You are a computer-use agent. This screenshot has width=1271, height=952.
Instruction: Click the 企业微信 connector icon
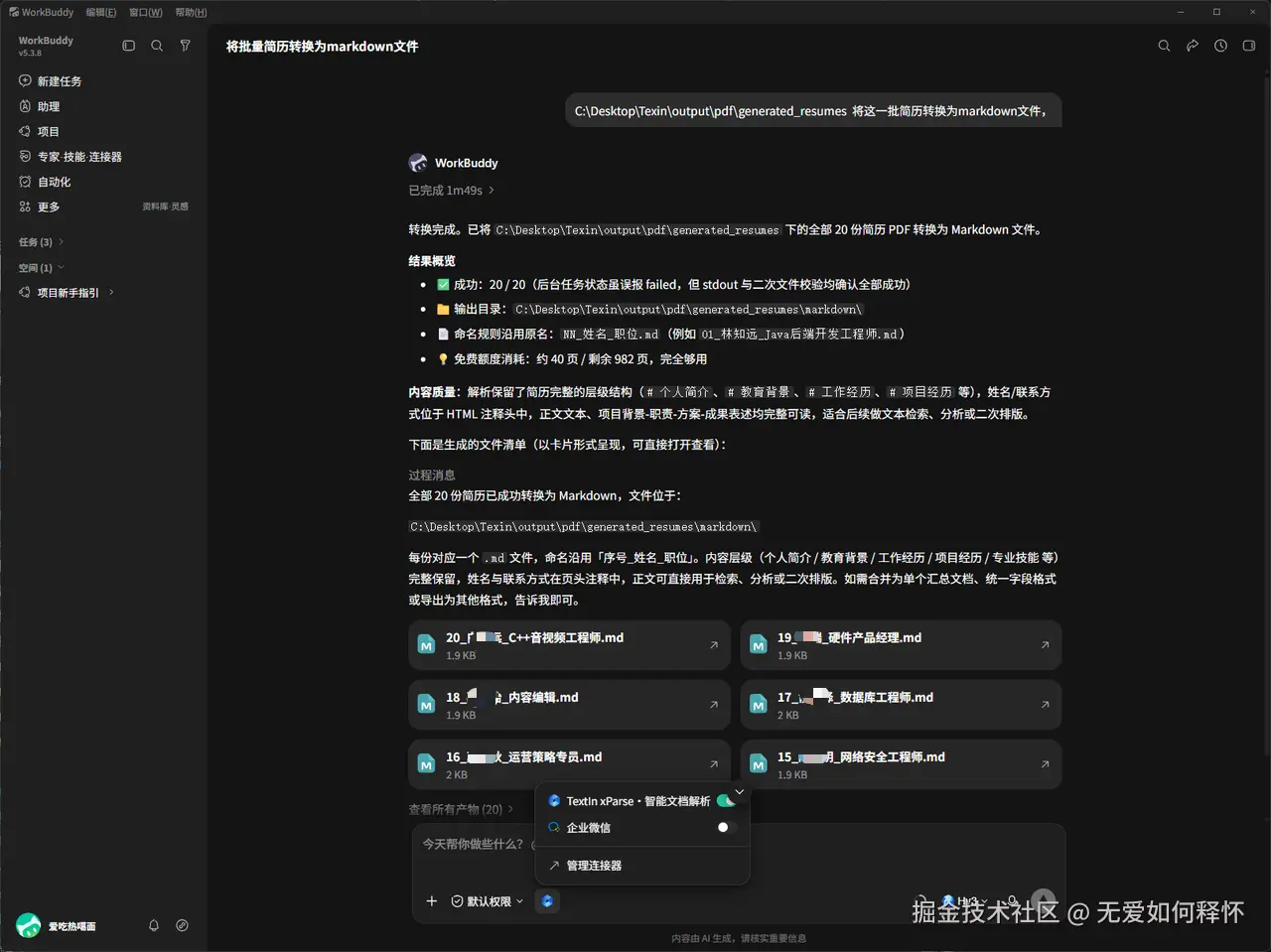554,827
